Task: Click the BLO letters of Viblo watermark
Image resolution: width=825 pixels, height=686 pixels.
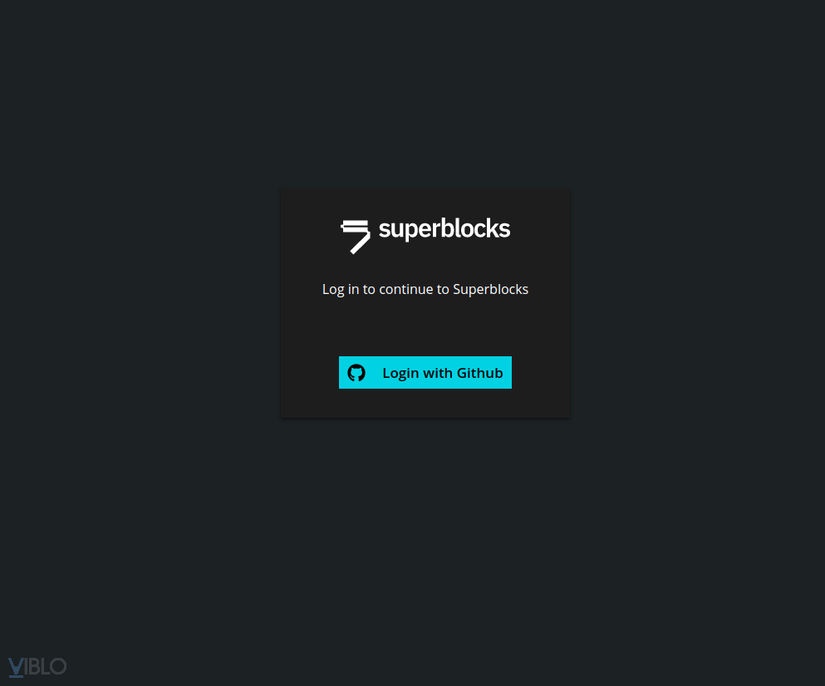Action: click(x=48, y=667)
